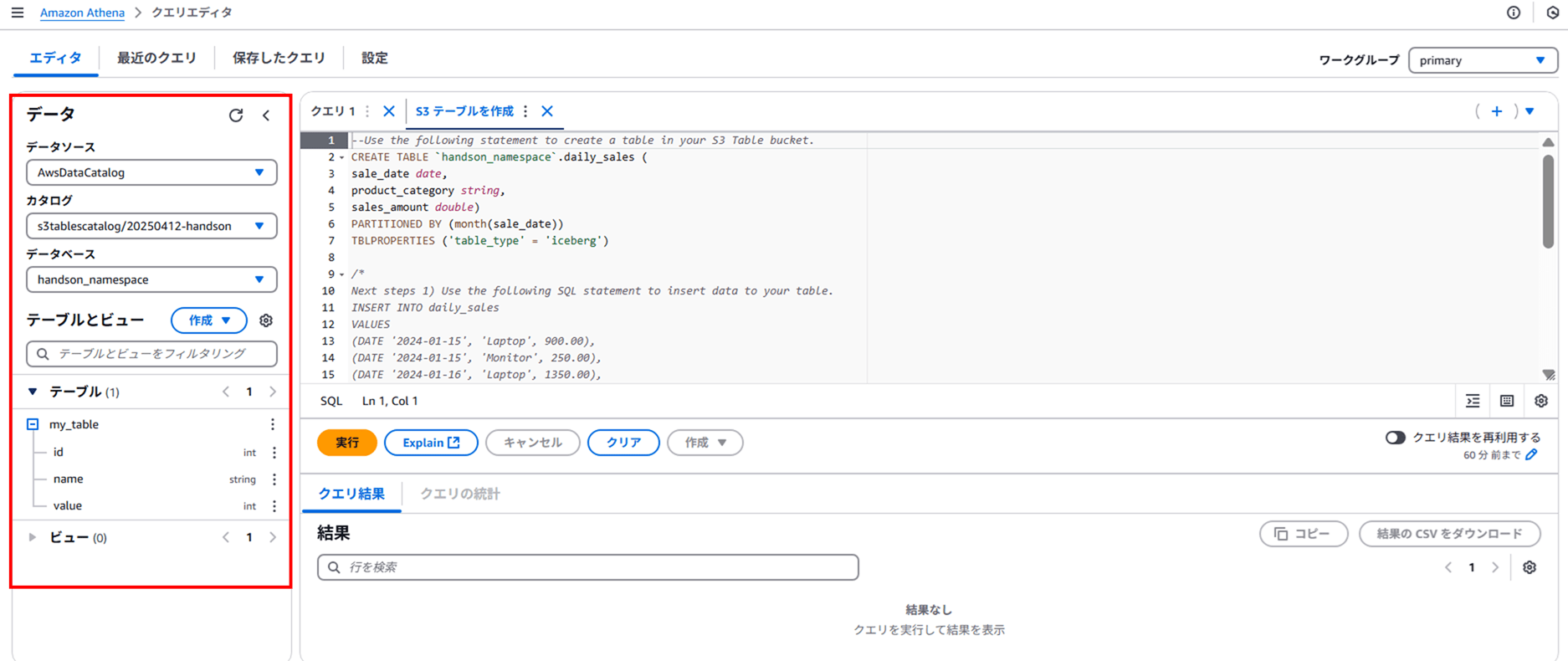Open the query tabs dropdown arrow
Image resolution: width=1568 pixels, height=661 pixels.
tap(1530, 111)
